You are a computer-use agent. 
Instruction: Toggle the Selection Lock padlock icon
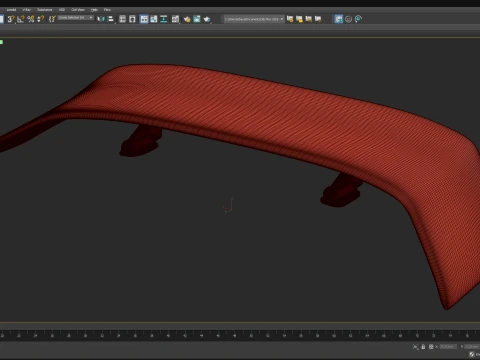[423, 347]
